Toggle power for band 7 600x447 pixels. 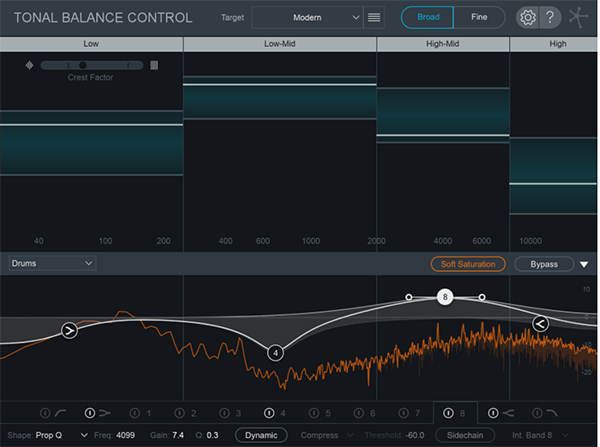[x=404, y=413]
